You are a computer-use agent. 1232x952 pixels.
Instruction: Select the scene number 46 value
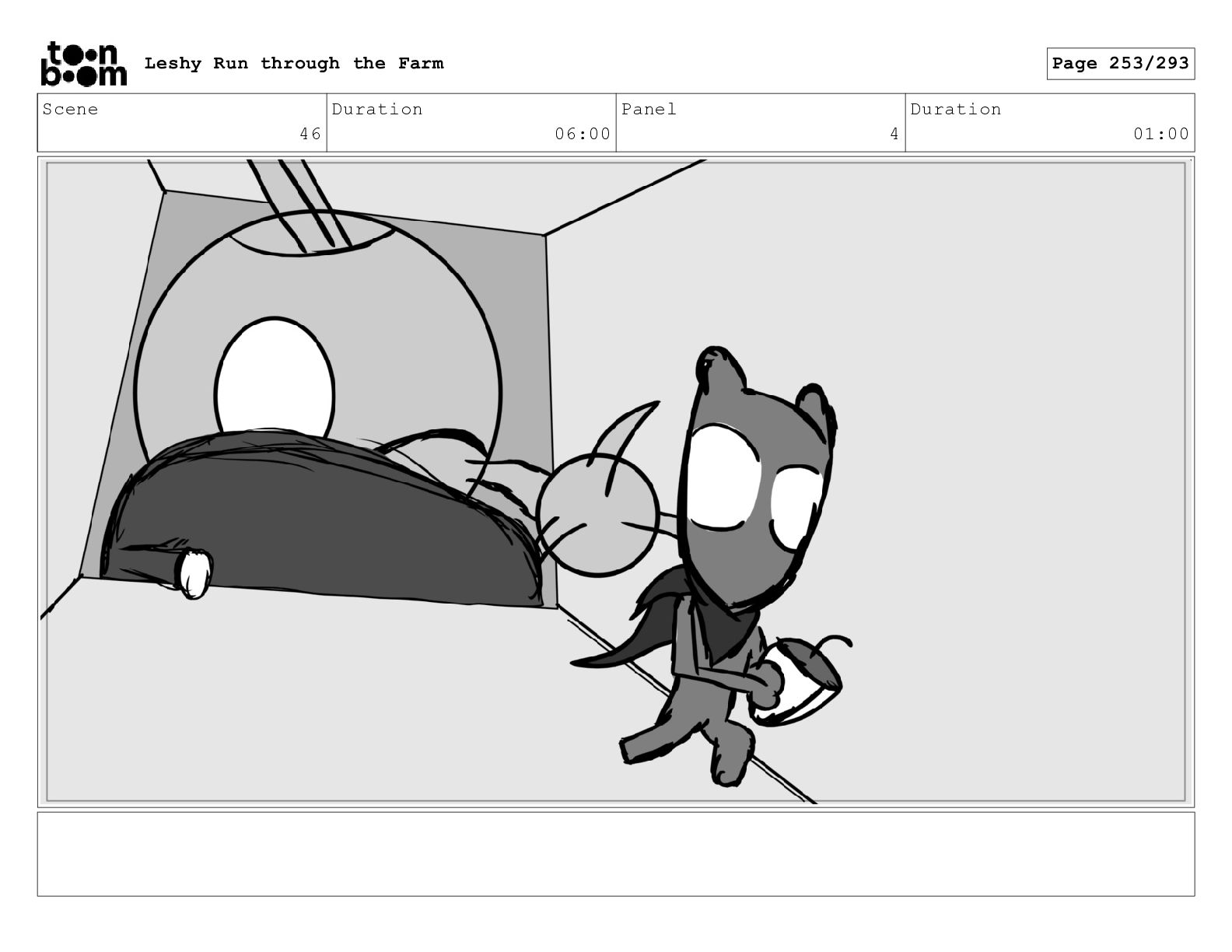[x=310, y=134]
